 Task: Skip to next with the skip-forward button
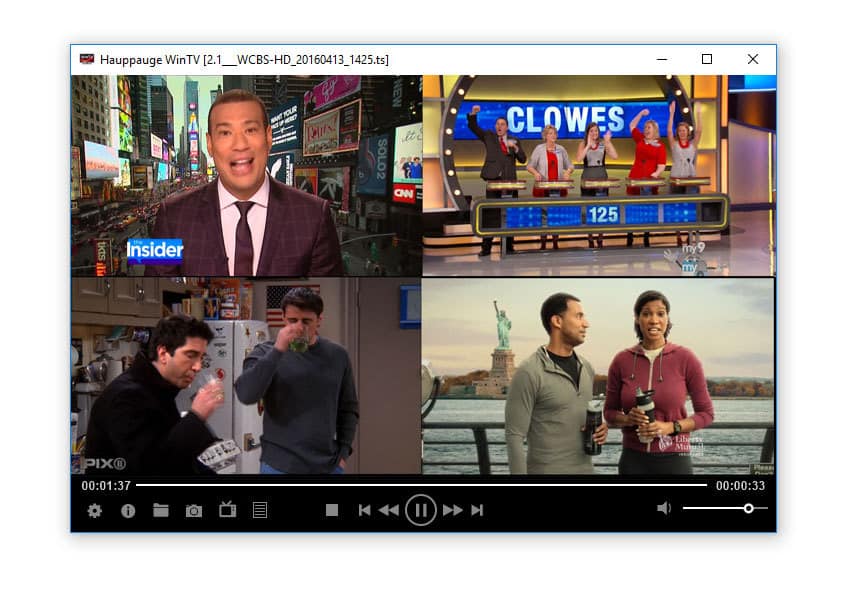pos(477,510)
